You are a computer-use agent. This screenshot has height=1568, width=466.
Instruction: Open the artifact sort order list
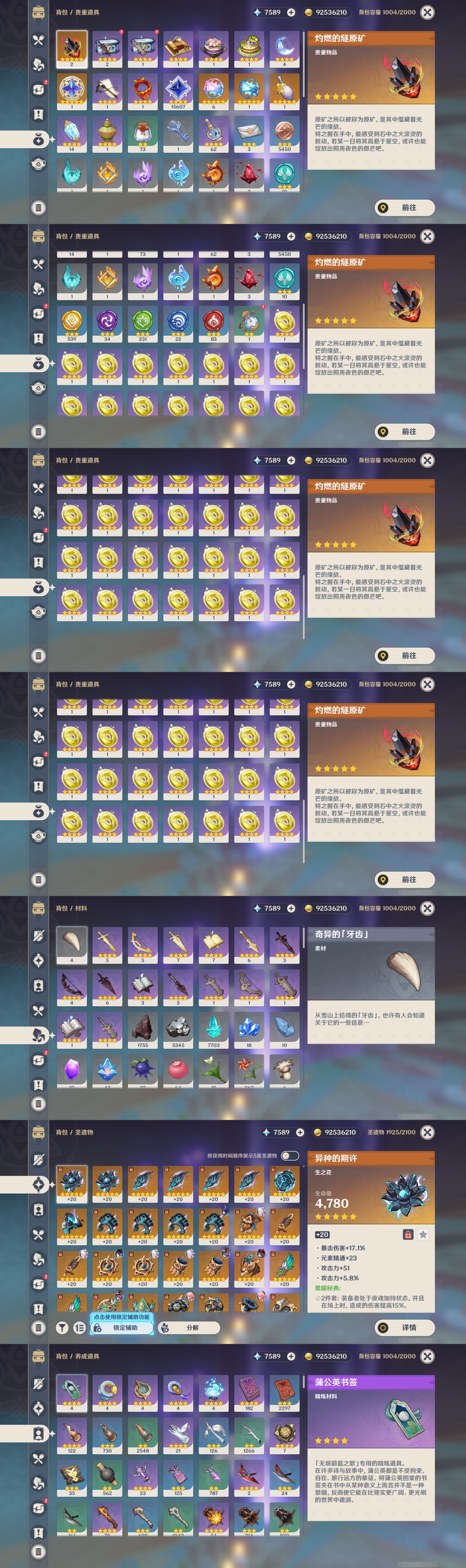point(79,1328)
